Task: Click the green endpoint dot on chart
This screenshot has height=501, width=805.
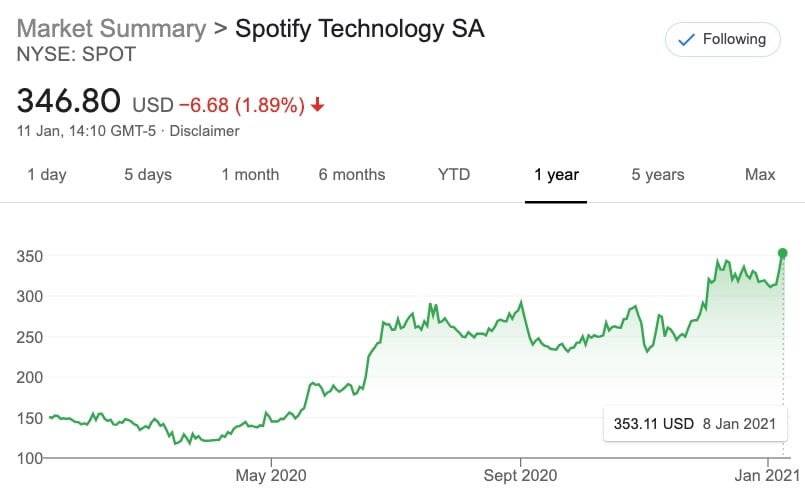Action: click(x=783, y=253)
